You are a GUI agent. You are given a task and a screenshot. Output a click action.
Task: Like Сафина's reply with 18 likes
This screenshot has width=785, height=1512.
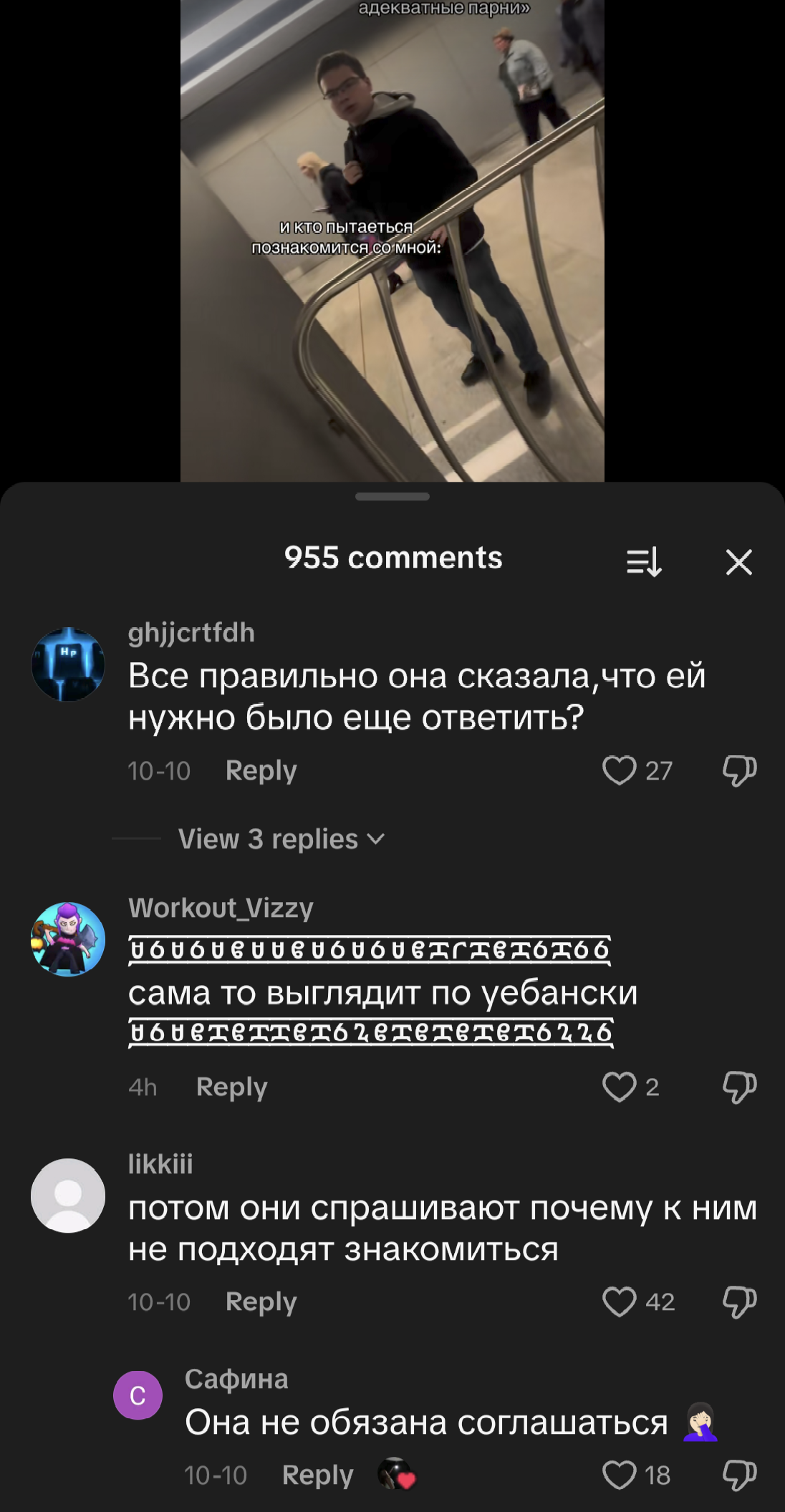click(x=620, y=1475)
